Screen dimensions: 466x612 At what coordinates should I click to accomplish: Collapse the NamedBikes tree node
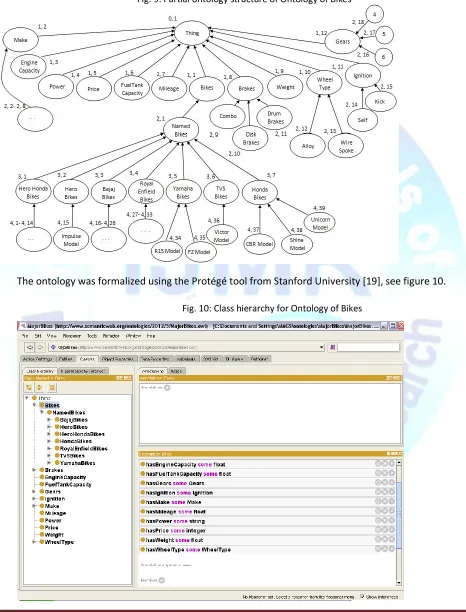[x=42, y=413]
